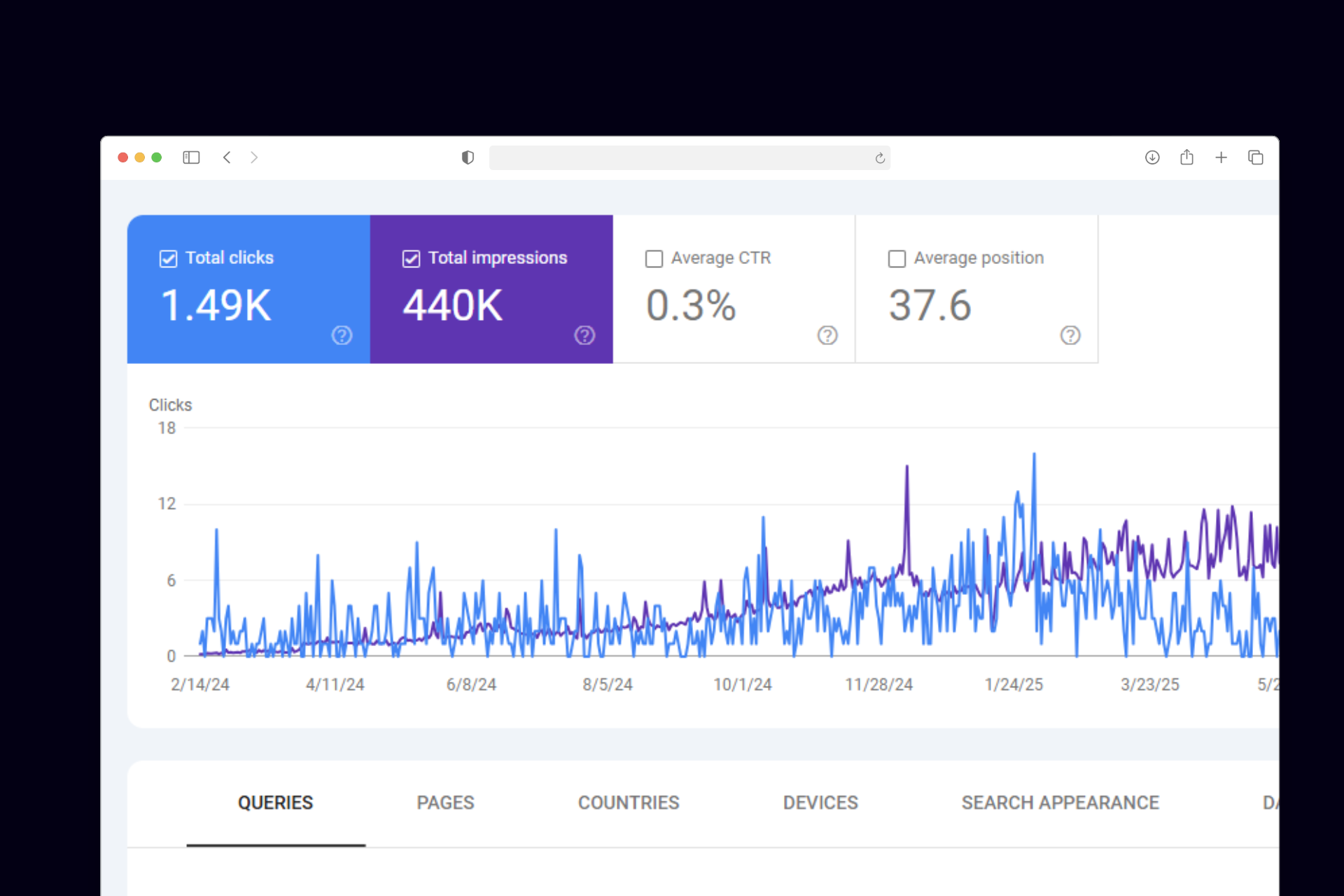Switch to the Countries tab
Viewport: 1344px width, 896px height.
(x=628, y=803)
